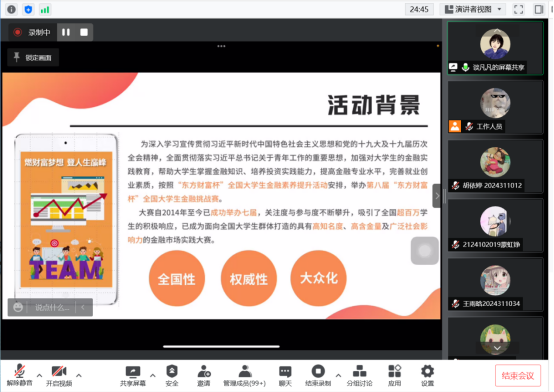The image size is (554, 392).
Task: Click the blue security shield icon
Action: point(28,9)
